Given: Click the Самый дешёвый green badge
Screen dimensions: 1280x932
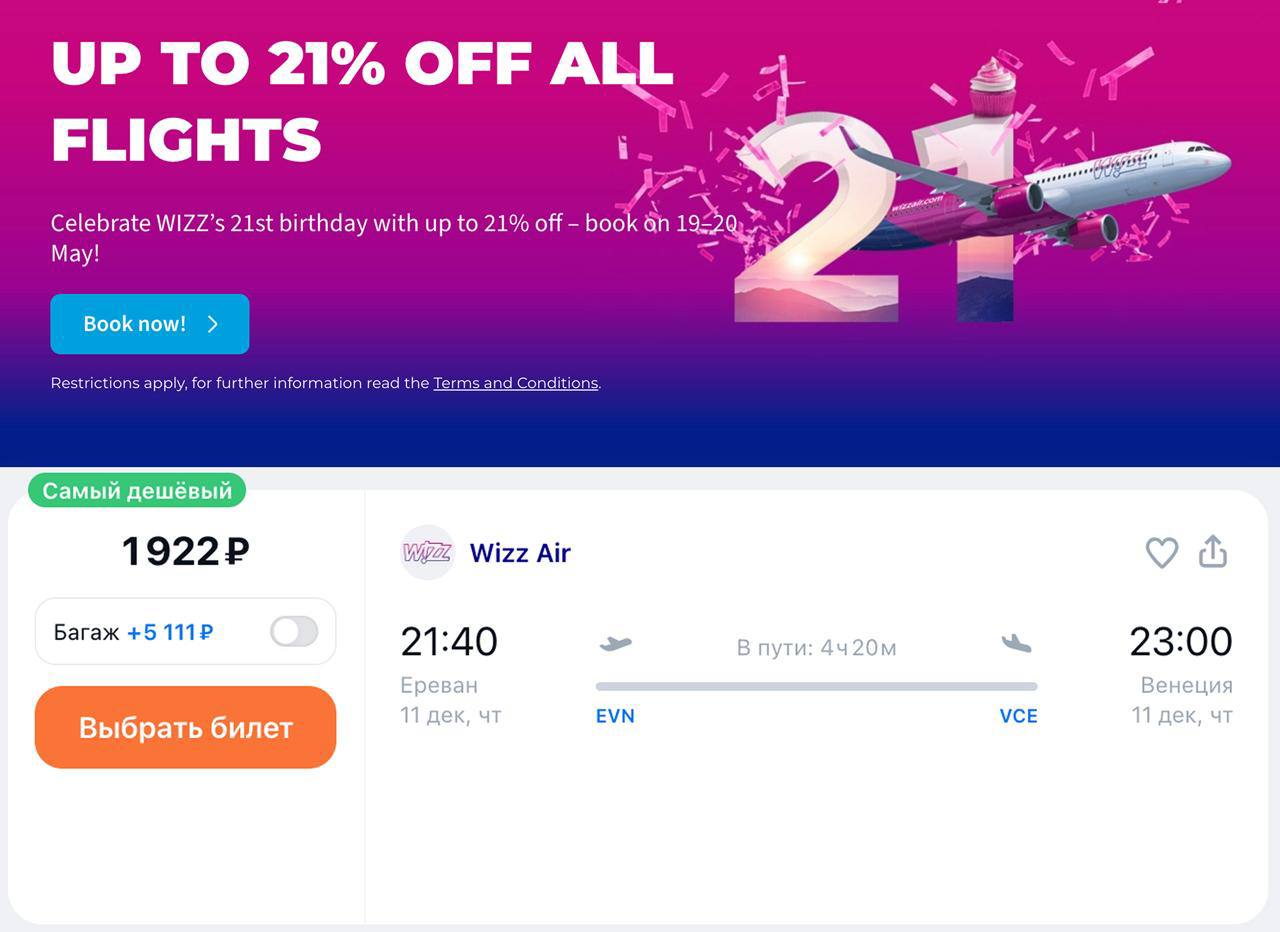Looking at the screenshot, I should click(137, 490).
